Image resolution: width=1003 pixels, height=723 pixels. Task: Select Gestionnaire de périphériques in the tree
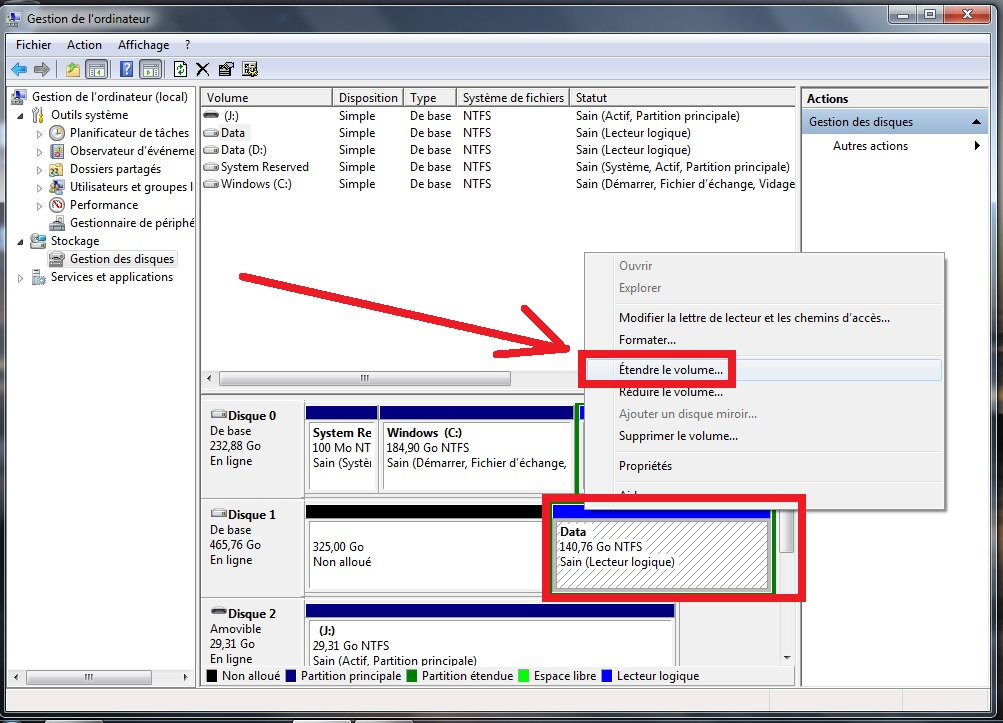coord(132,223)
